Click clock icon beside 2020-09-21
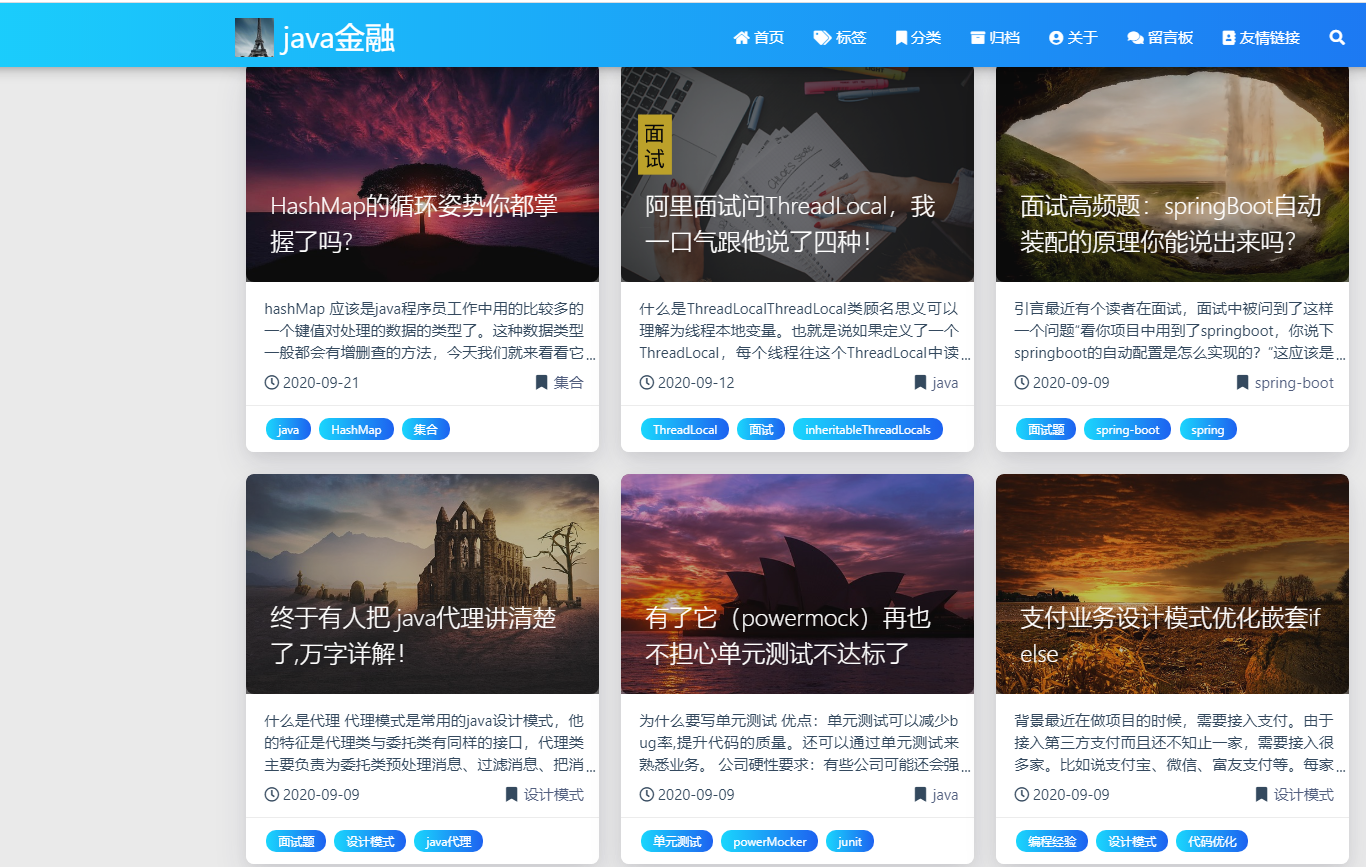 point(272,382)
